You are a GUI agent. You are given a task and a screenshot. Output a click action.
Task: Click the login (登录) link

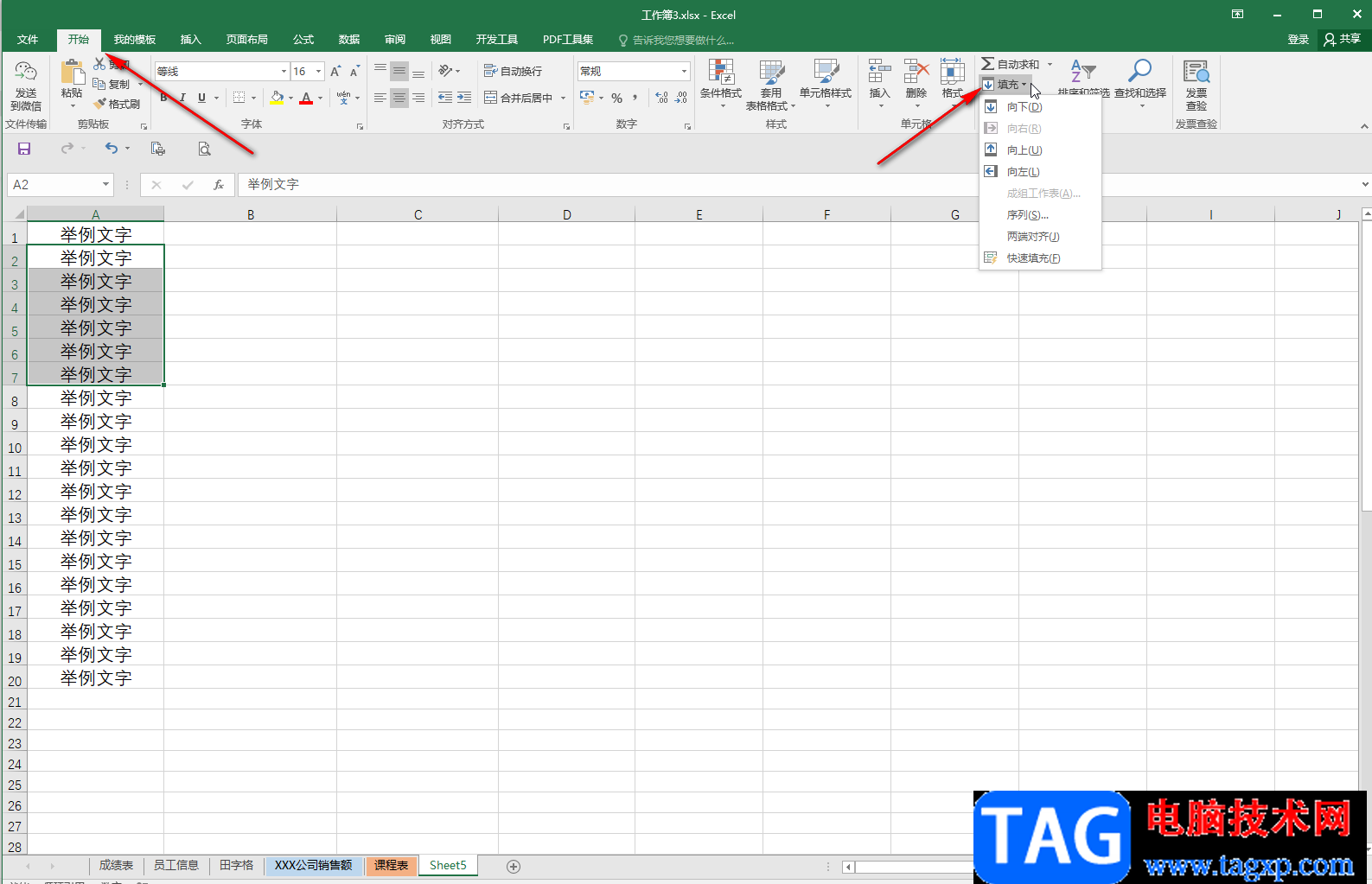[x=1298, y=39]
